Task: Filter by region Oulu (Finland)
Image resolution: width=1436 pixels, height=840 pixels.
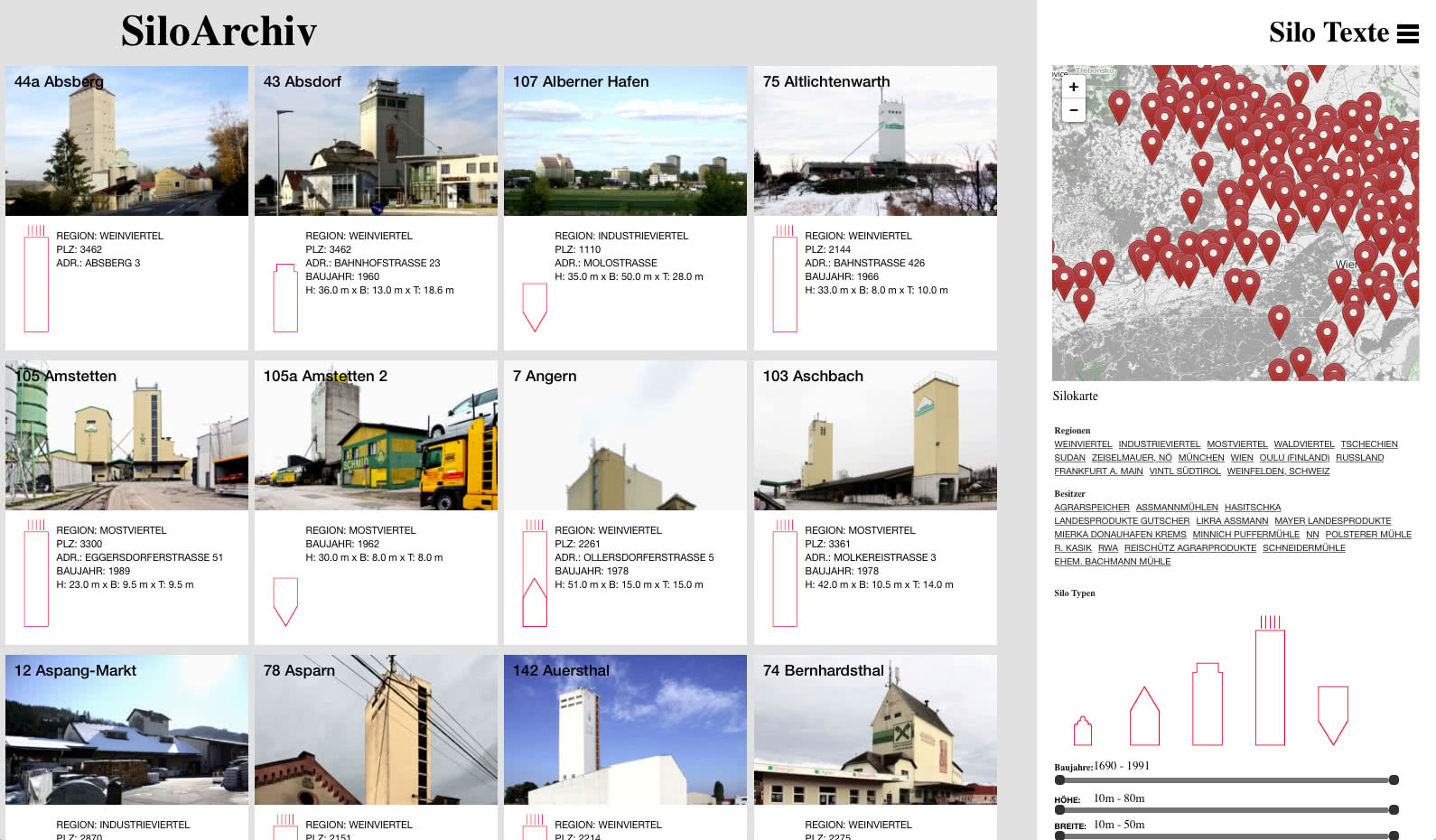Action: (x=1295, y=458)
